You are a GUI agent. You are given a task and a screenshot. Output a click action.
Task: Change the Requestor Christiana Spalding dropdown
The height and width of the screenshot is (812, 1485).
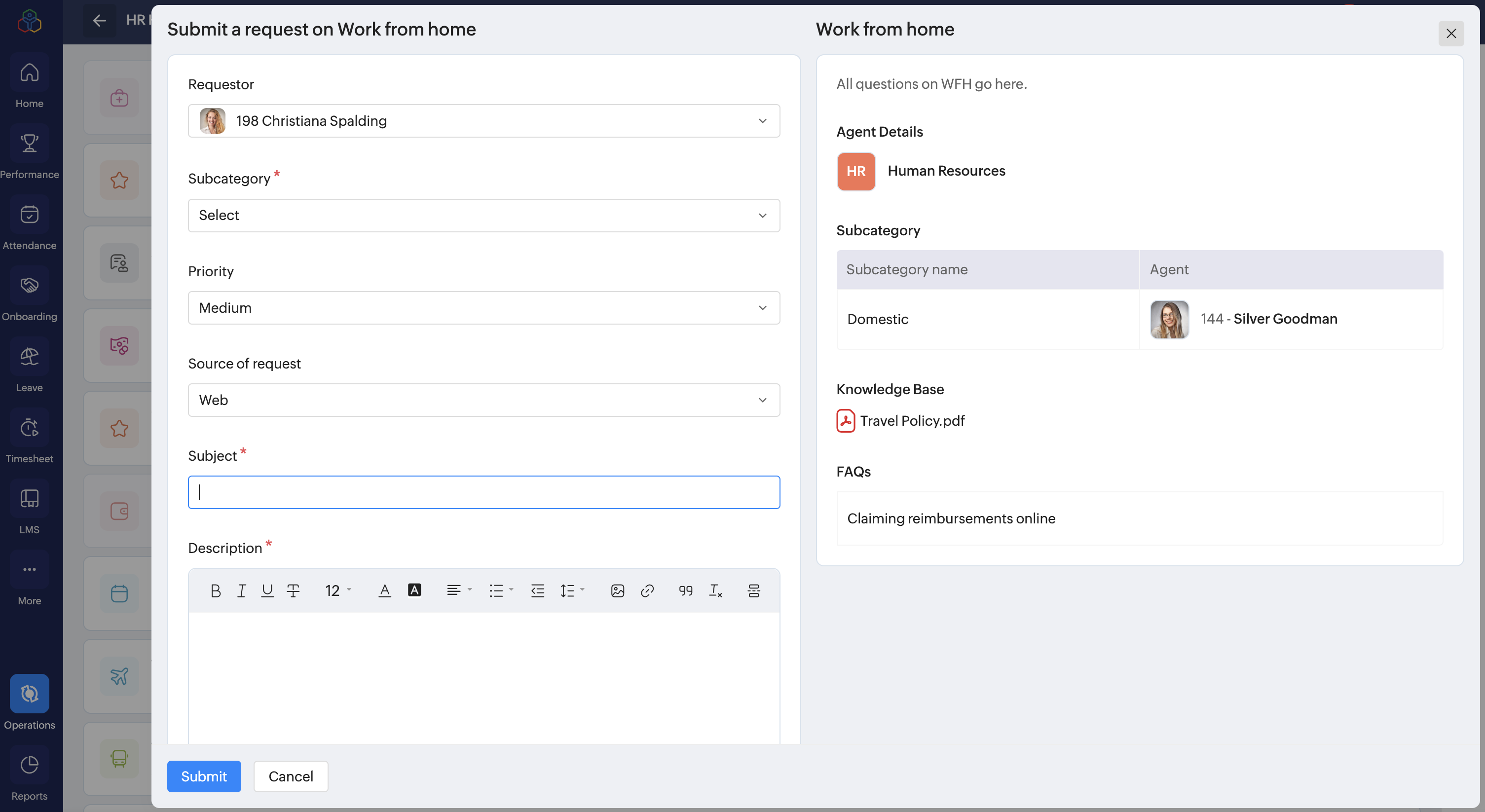point(483,121)
